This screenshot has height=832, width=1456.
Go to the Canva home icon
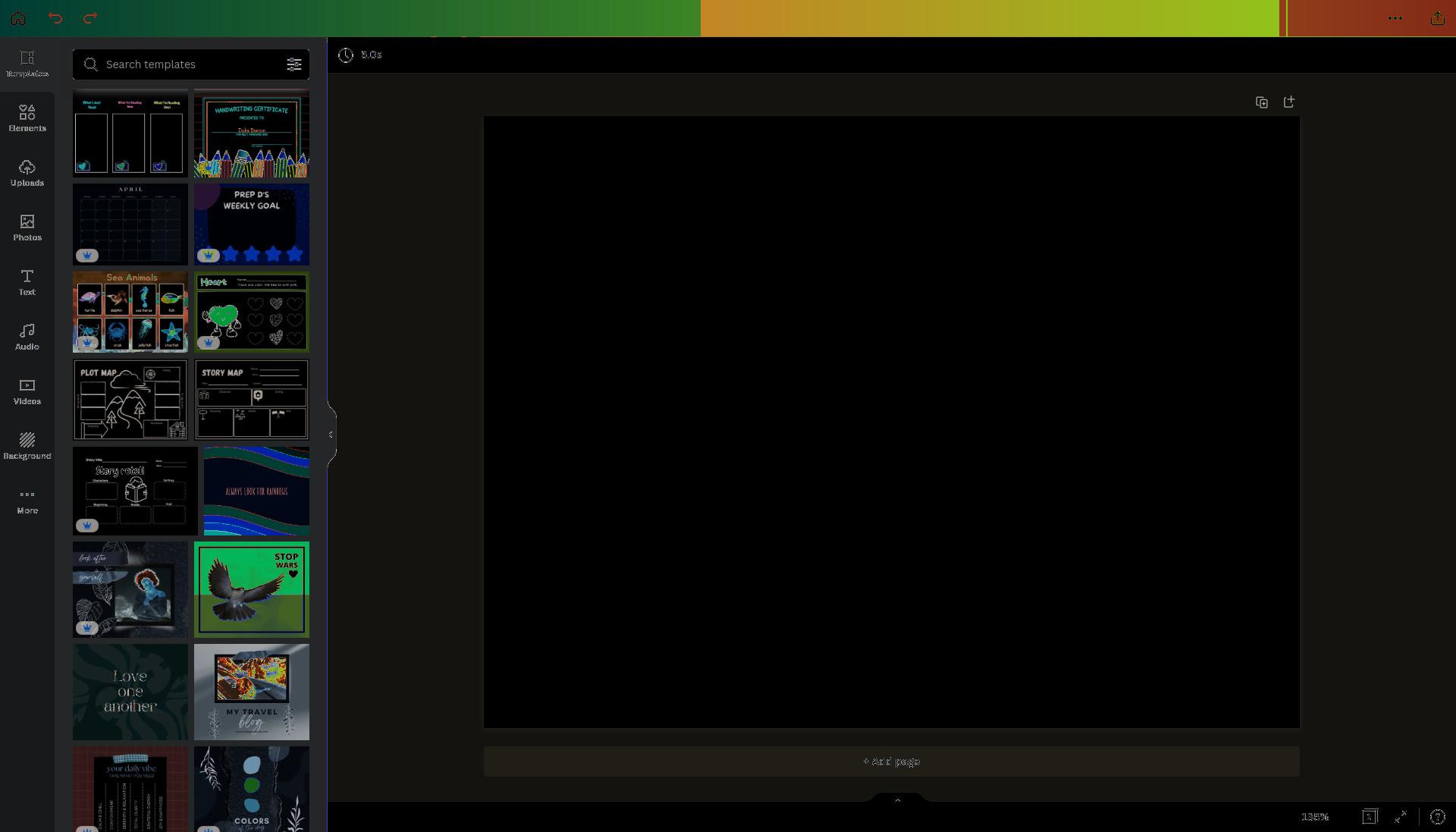(x=18, y=18)
